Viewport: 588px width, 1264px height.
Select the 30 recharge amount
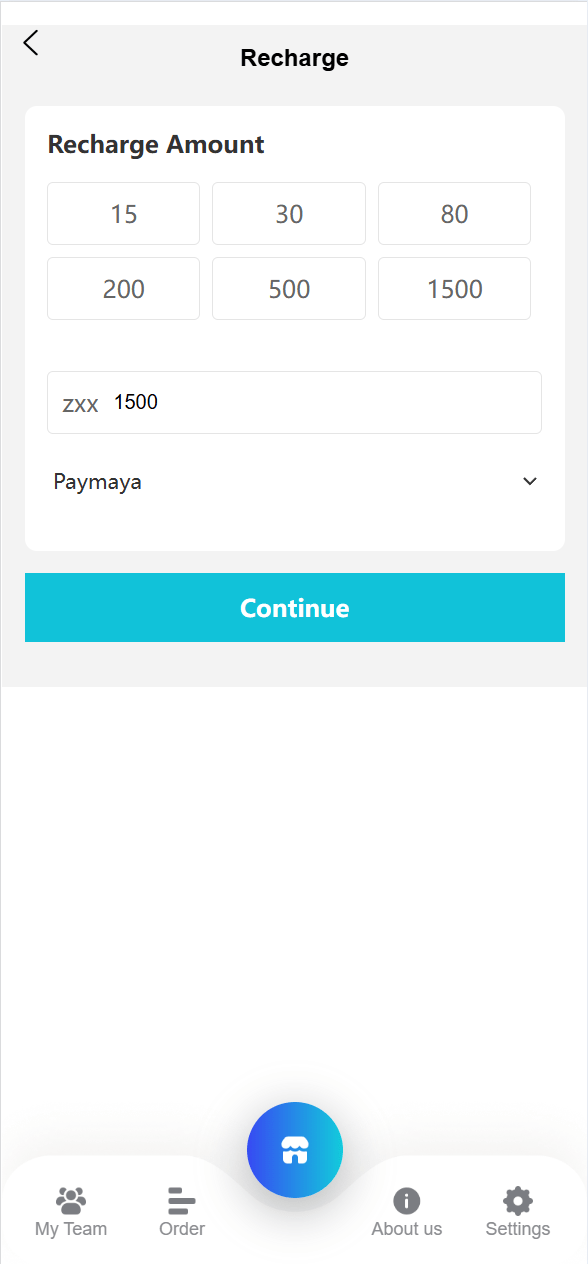(x=289, y=214)
